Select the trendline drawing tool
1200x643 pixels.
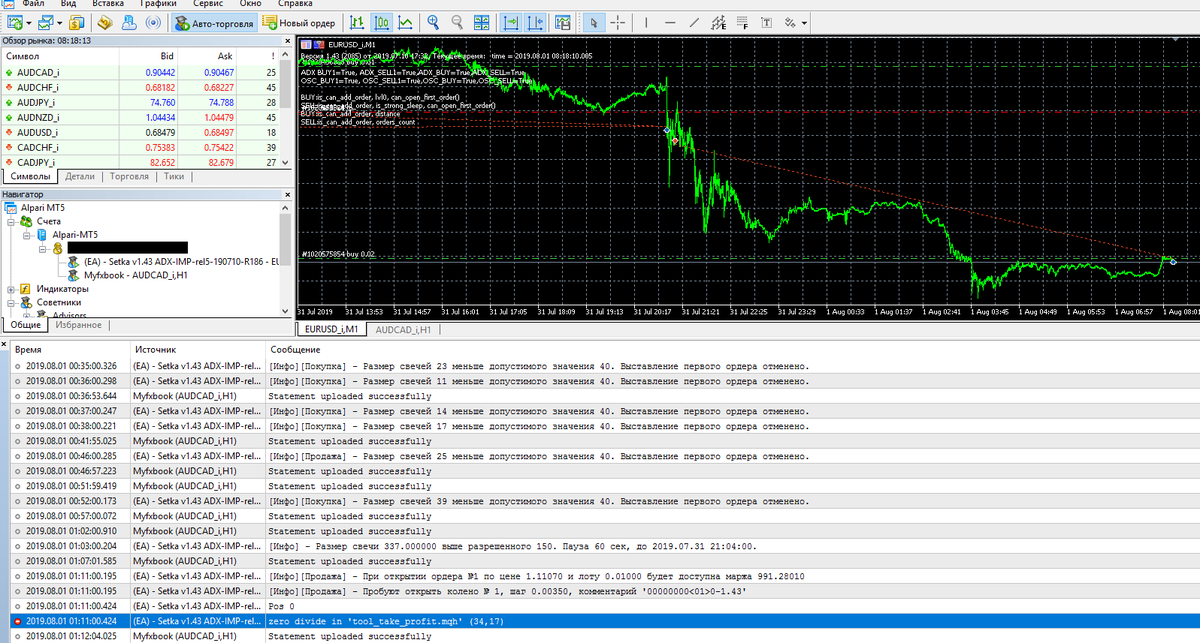(695, 22)
